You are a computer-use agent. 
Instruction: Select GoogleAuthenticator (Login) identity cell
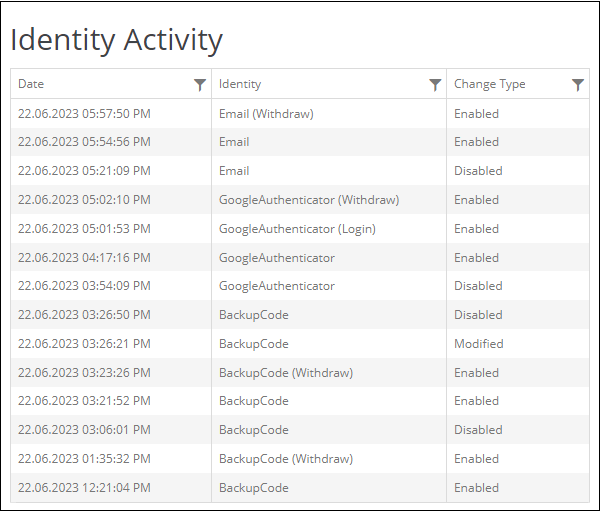(297, 229)
